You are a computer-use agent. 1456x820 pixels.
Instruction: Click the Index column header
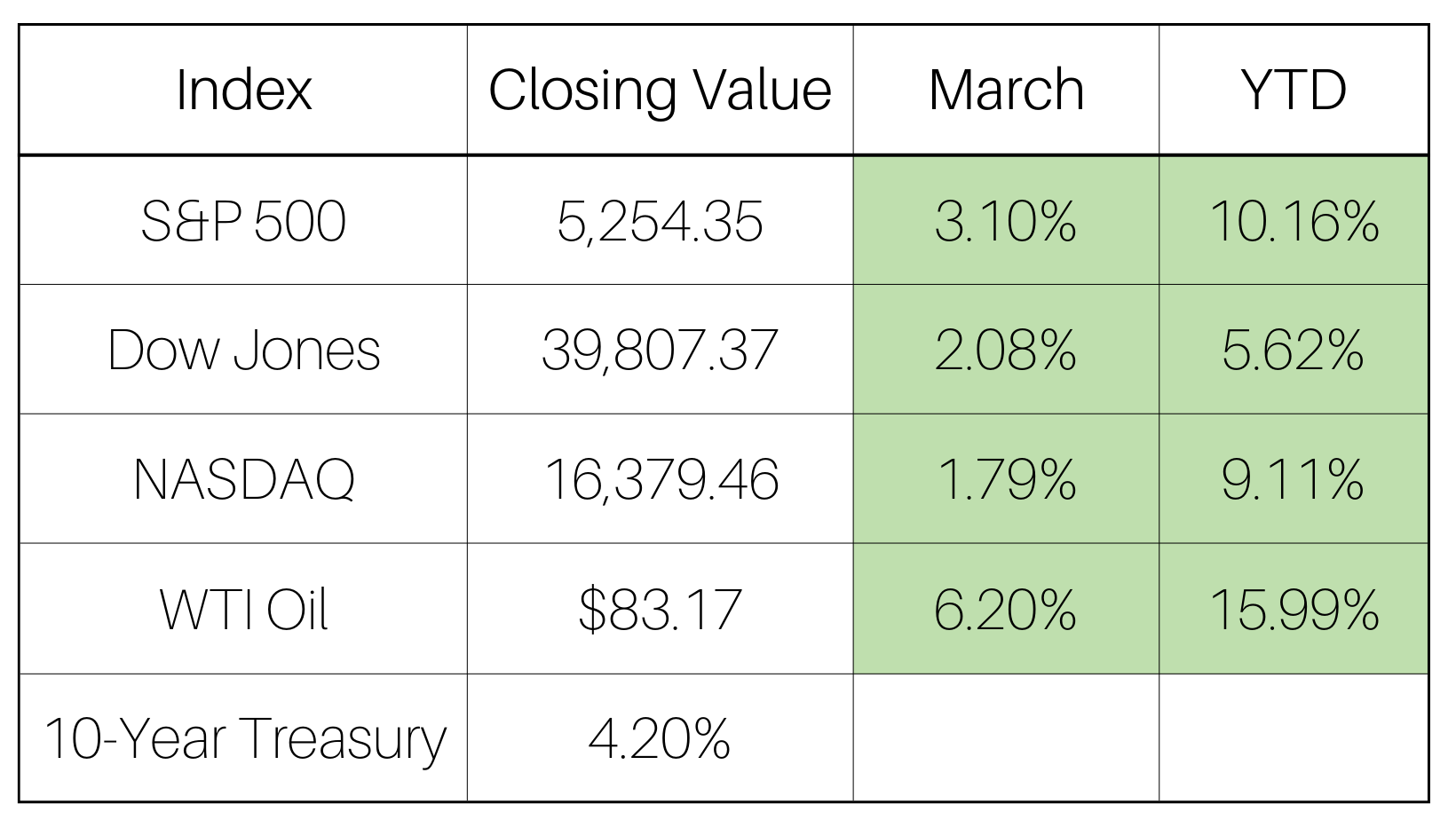pos(243,90)
